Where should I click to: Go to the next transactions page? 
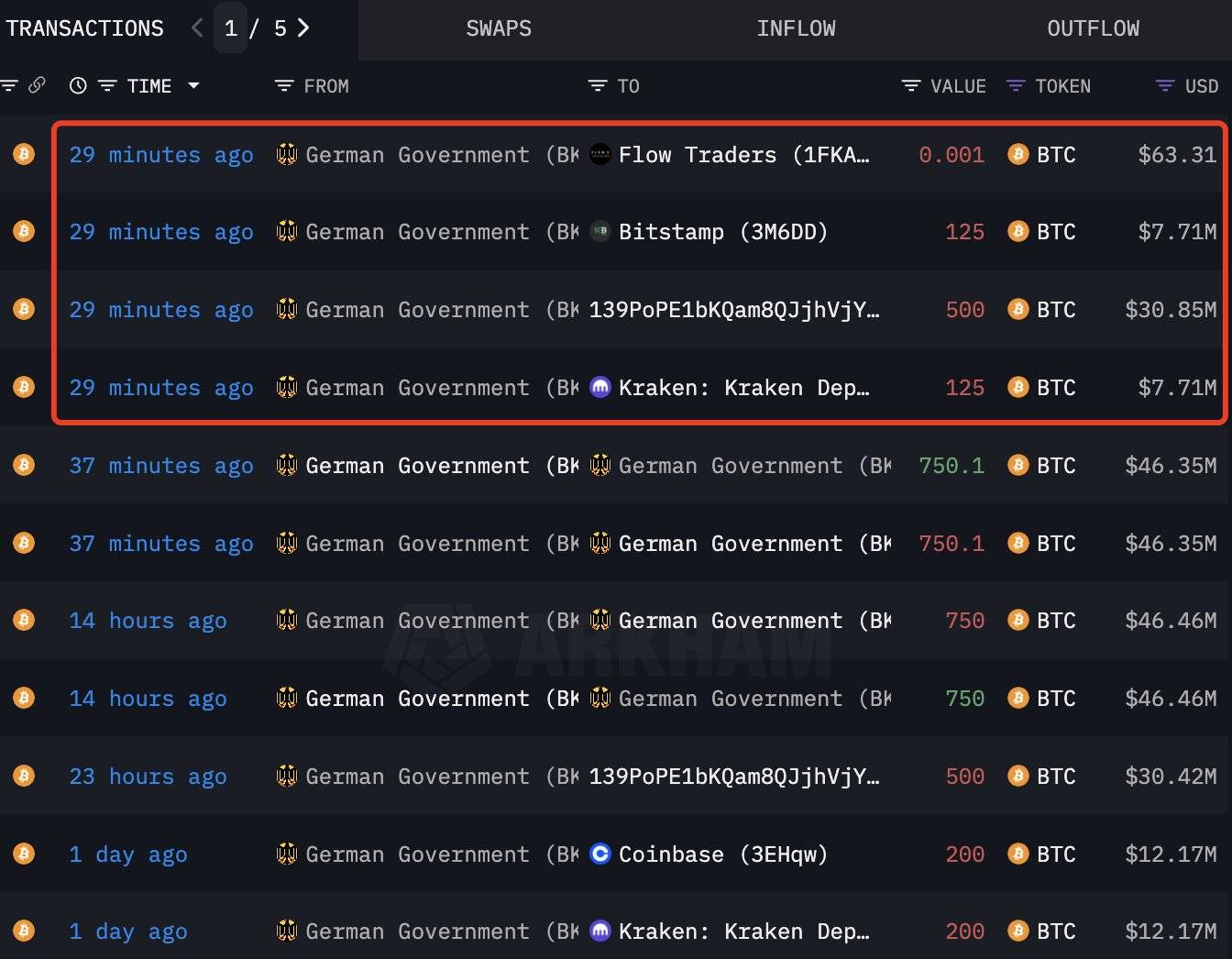coord(303,28)
